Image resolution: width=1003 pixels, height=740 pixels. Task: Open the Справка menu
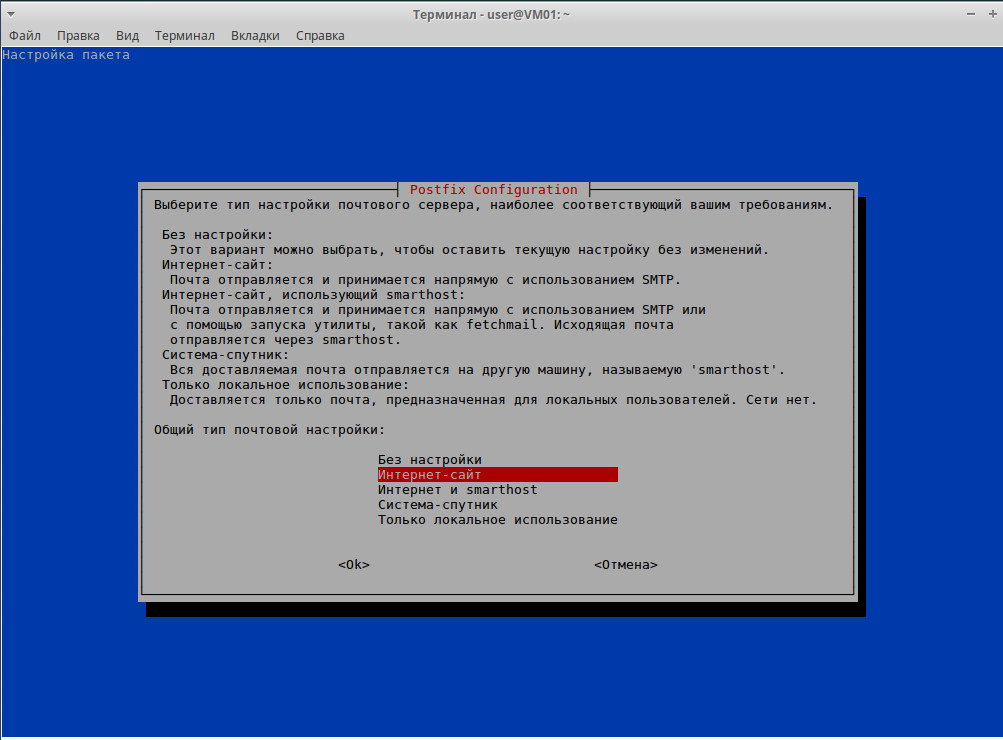[x=320, y=36]
